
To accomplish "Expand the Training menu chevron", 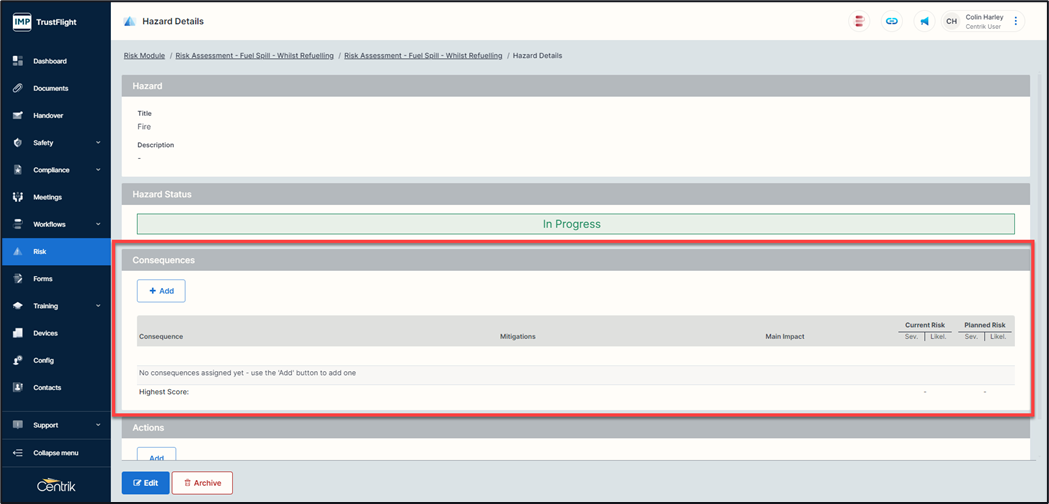I will click(98, 306).
